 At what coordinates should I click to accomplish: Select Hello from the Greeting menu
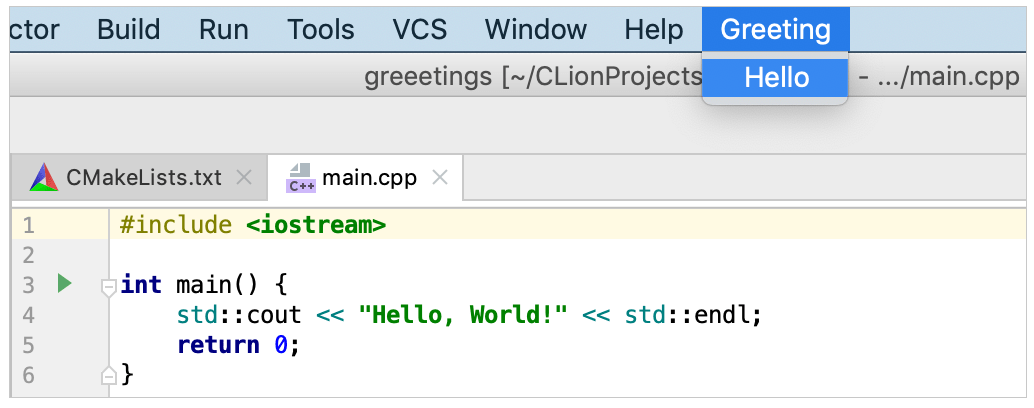(776, 77)
